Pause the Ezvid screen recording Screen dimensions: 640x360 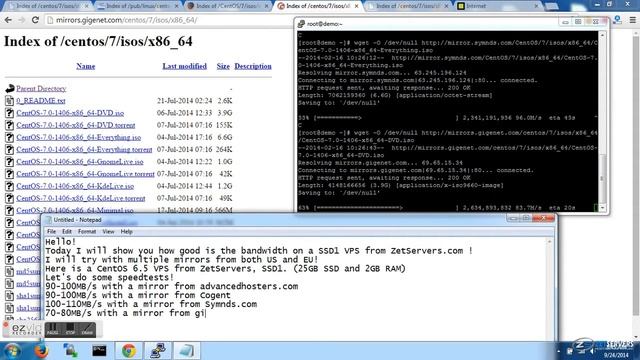(x=52, y=329)
